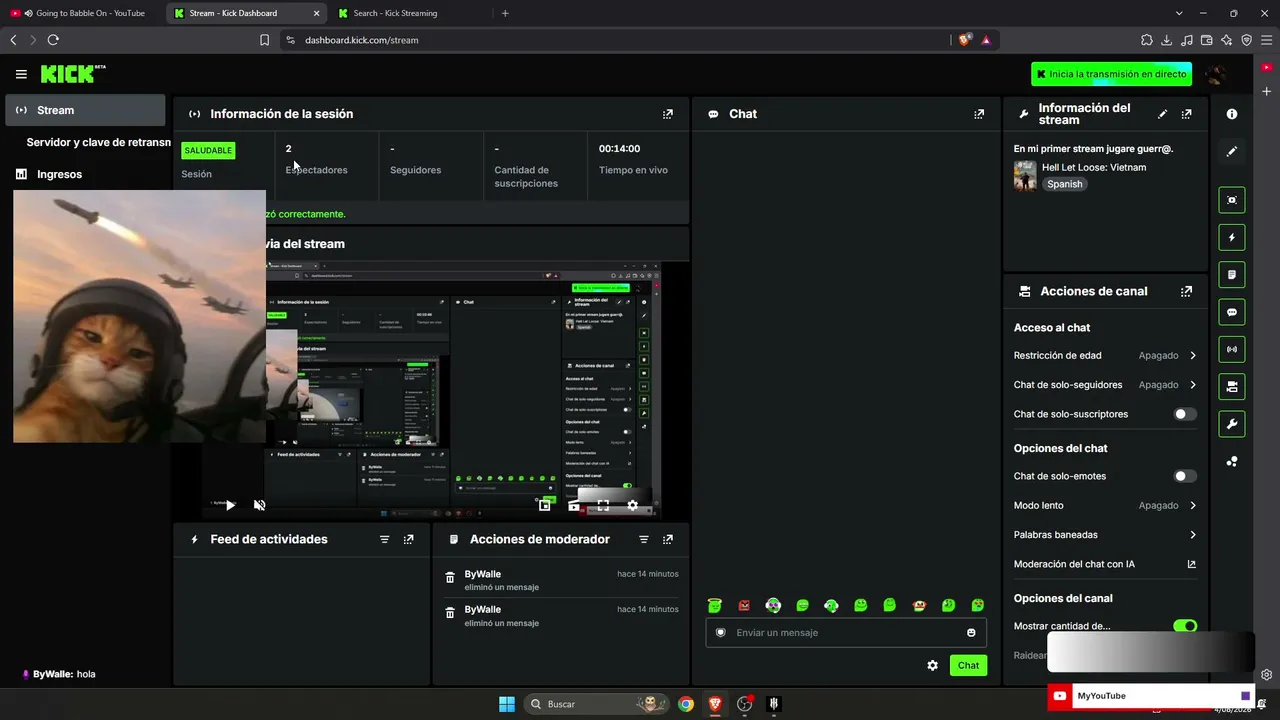Expand Restricción de edad options

click(1105, 356)
